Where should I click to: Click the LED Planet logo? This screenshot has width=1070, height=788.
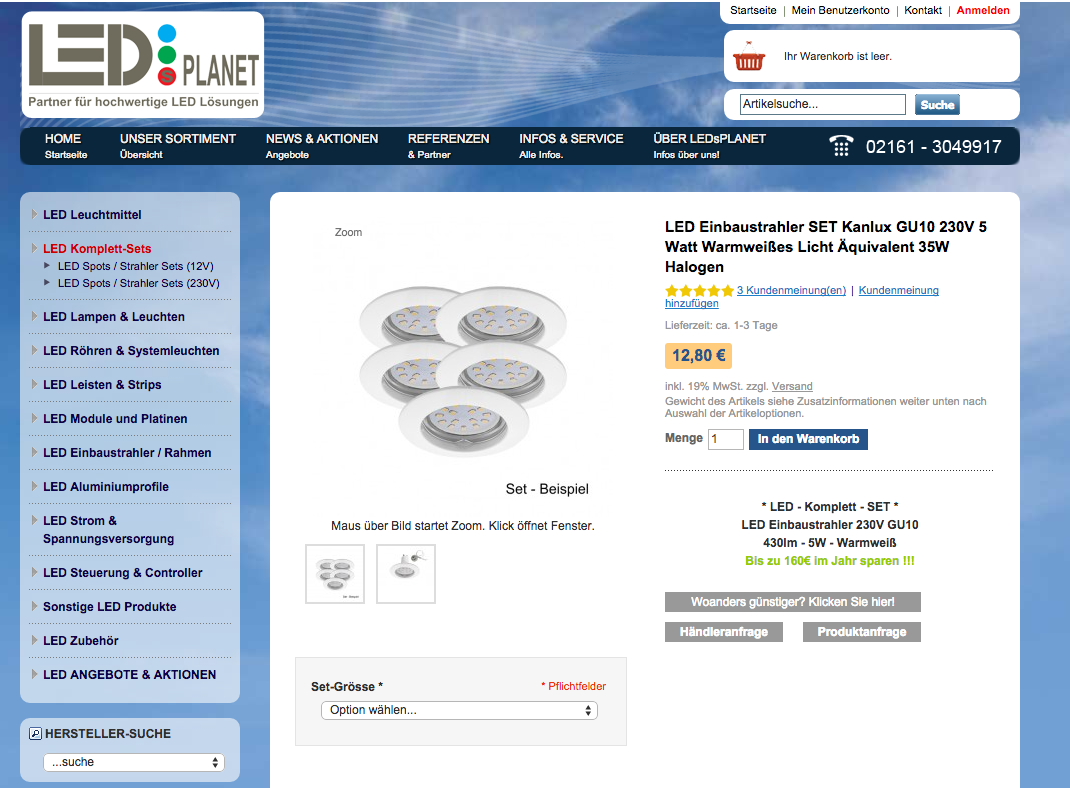tap(143, 65)
